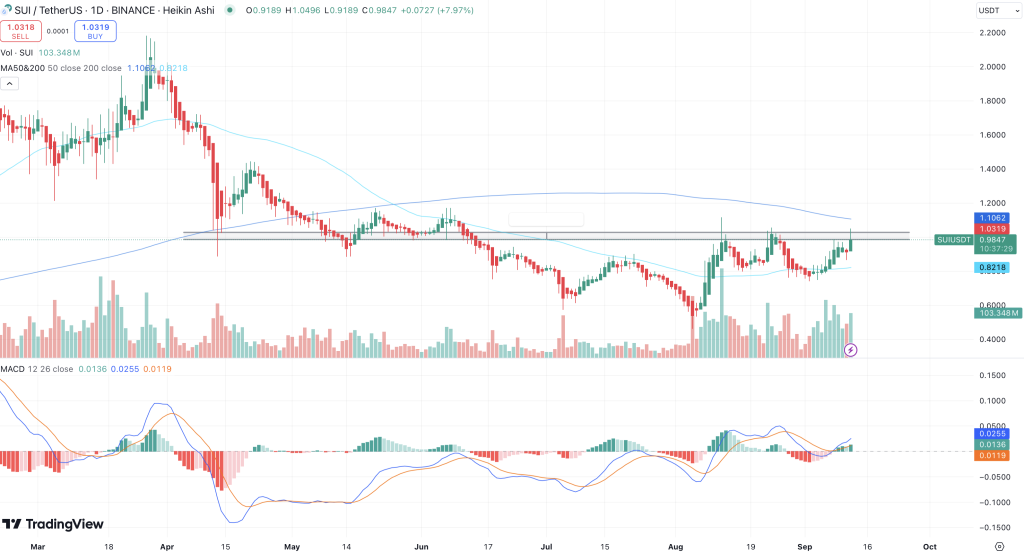Click the green 0.0136 MACD histogram label
The image size is (1024, 553).
coord(992,445)
